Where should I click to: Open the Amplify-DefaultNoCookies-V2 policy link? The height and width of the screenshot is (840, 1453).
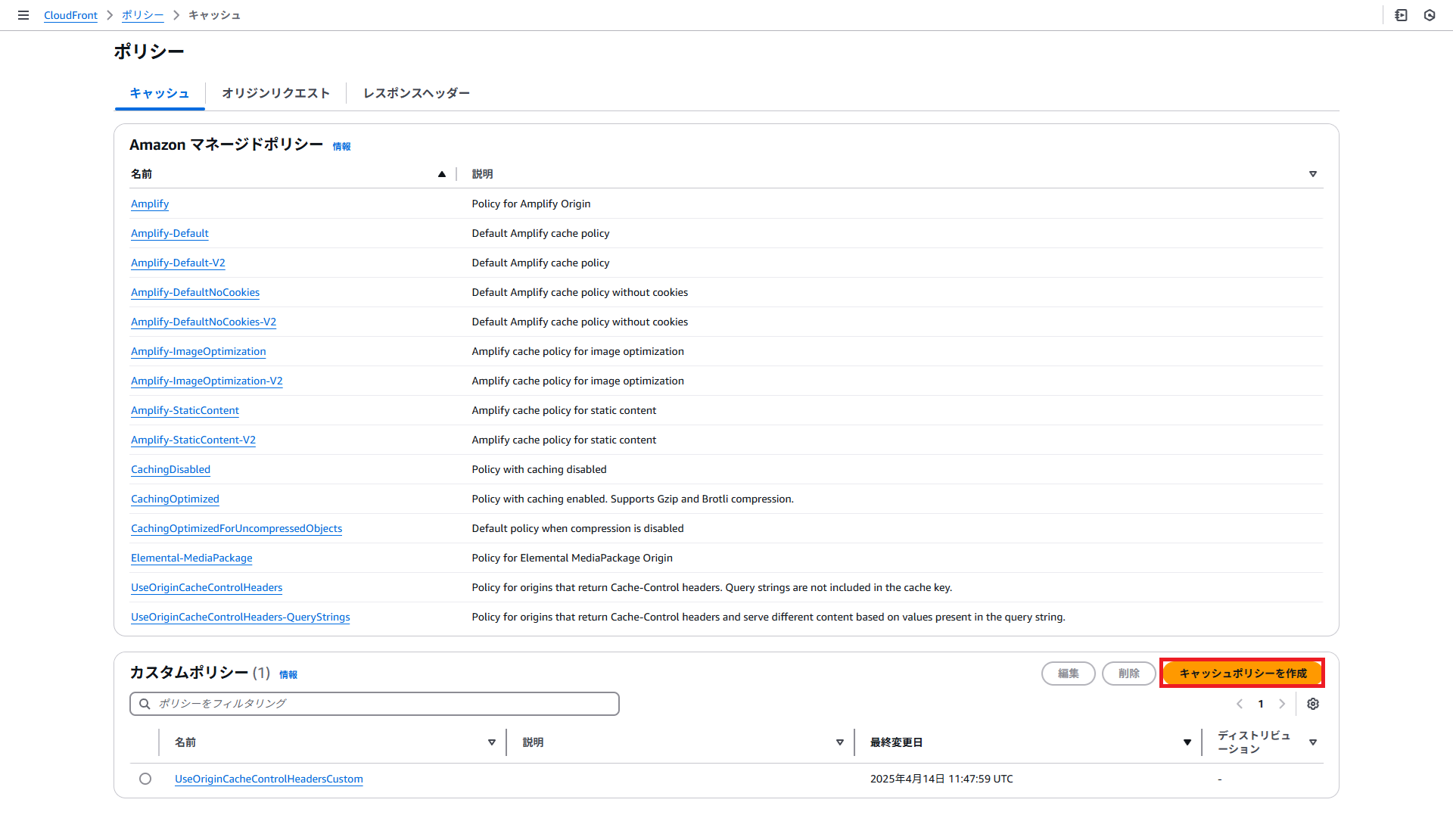coord(204,322)
